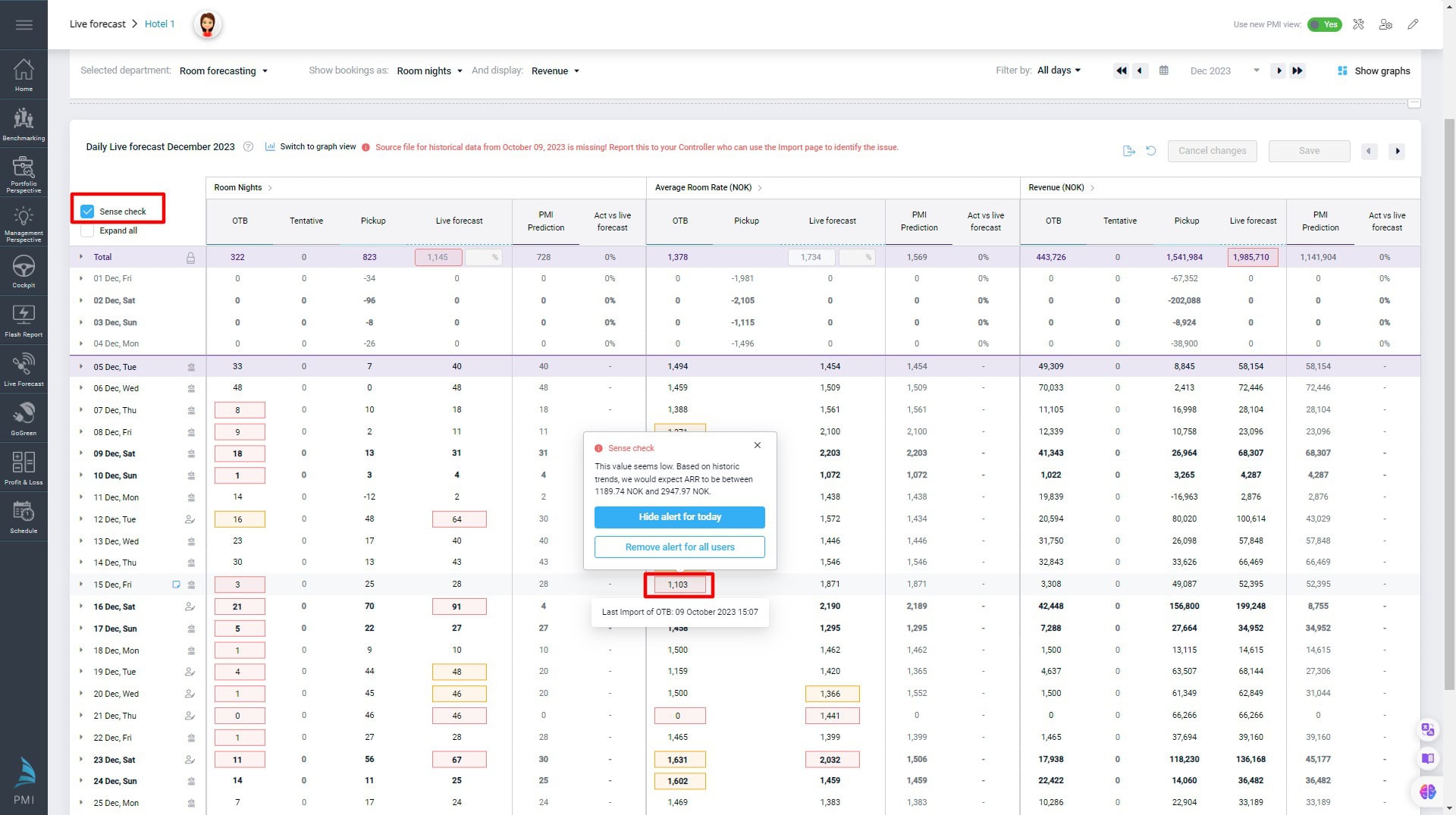1456x815 pixels.
Task: Open the hamburger navigation menu
Action: pyautogui.click(x=24, y=24)
